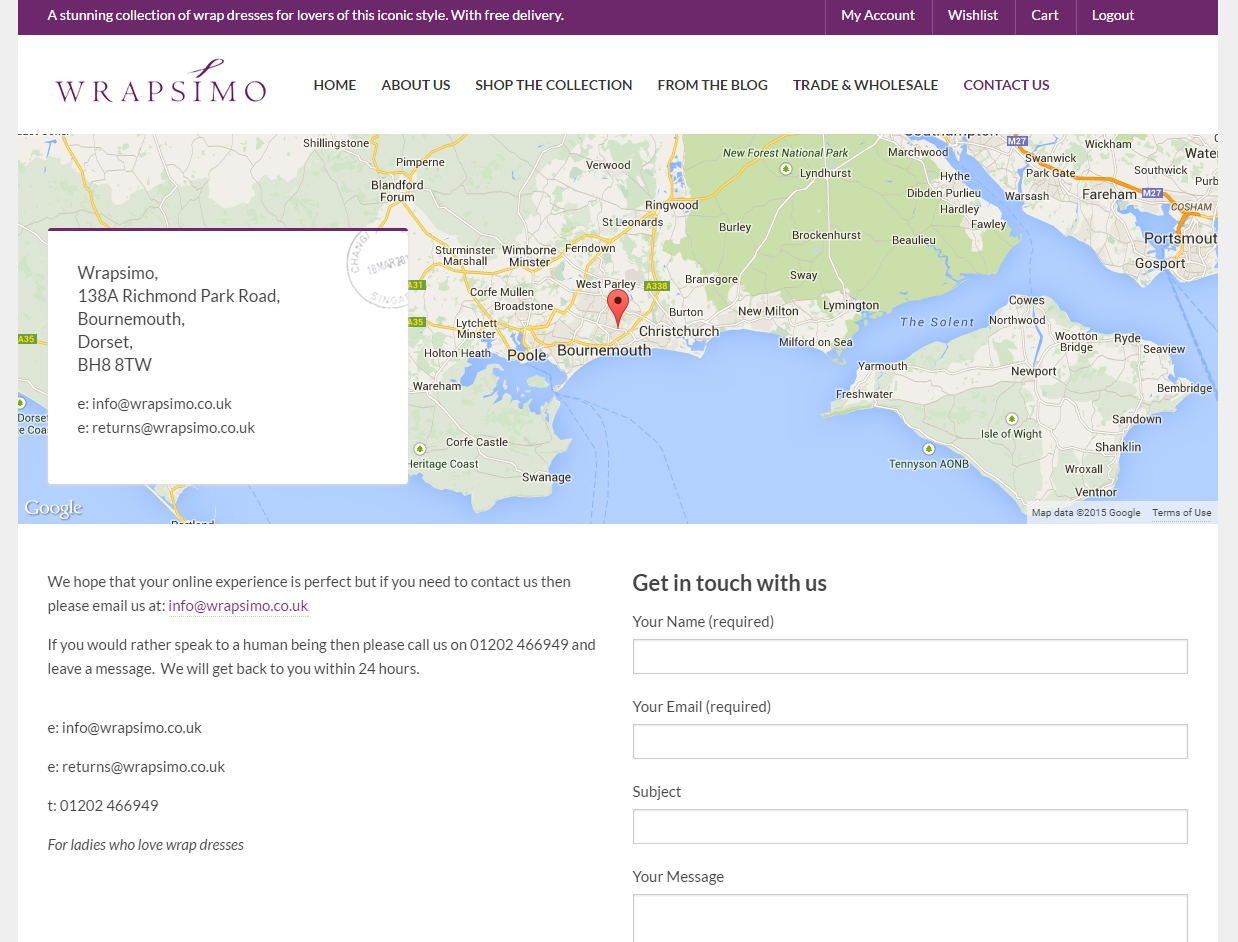Select Shop The Collection menu

tap(553, 85)
